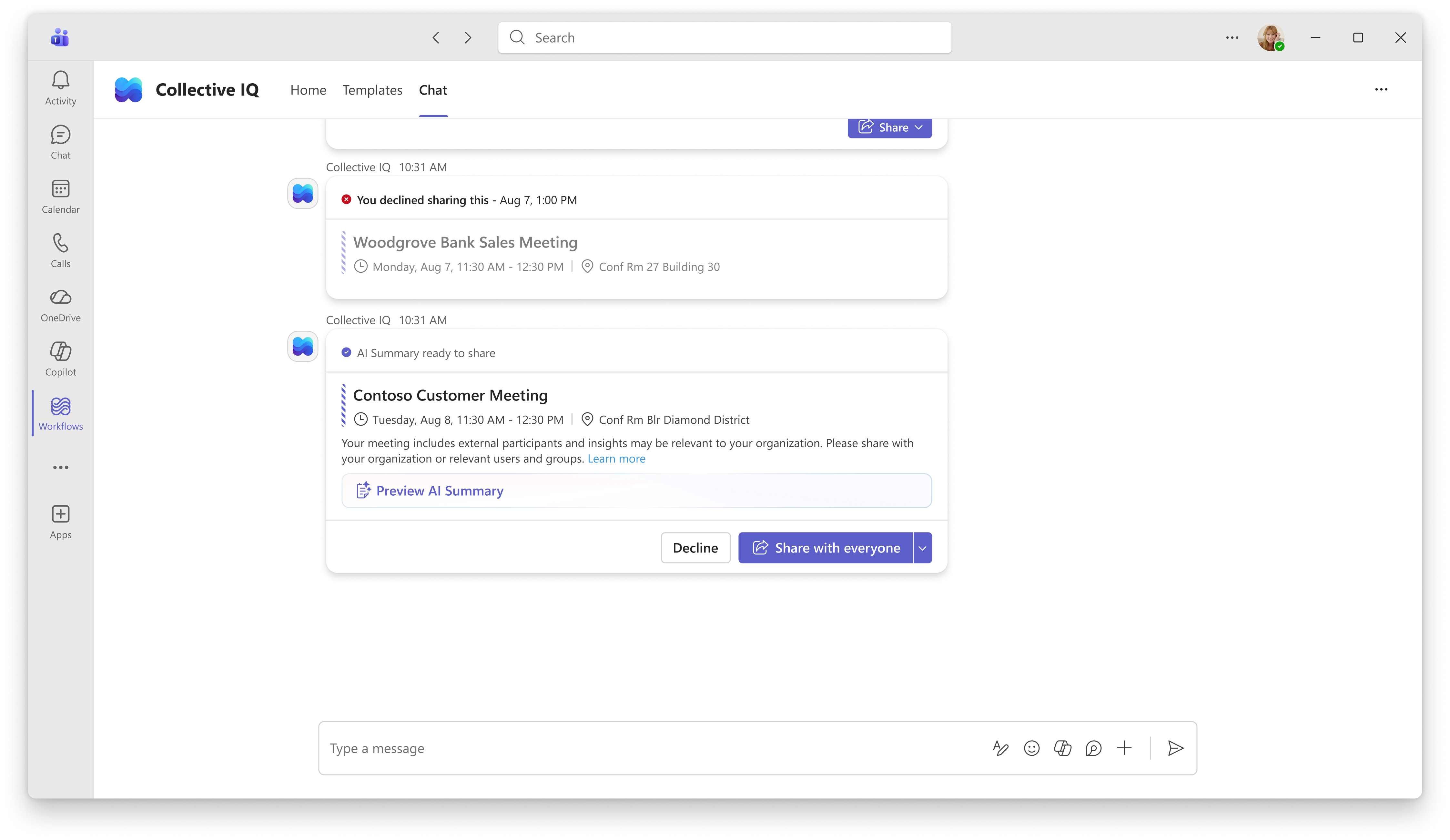This screenshot has width=1450, height=840.
Task: Open the emoji picker
Action: 1032,748
